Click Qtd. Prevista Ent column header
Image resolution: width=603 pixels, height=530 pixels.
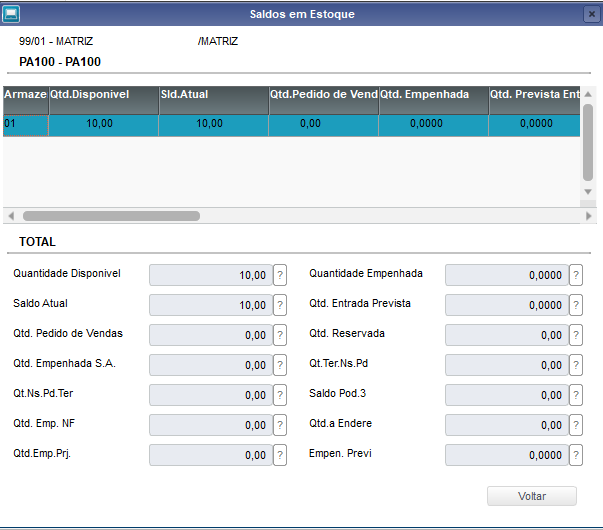point(535,100)
